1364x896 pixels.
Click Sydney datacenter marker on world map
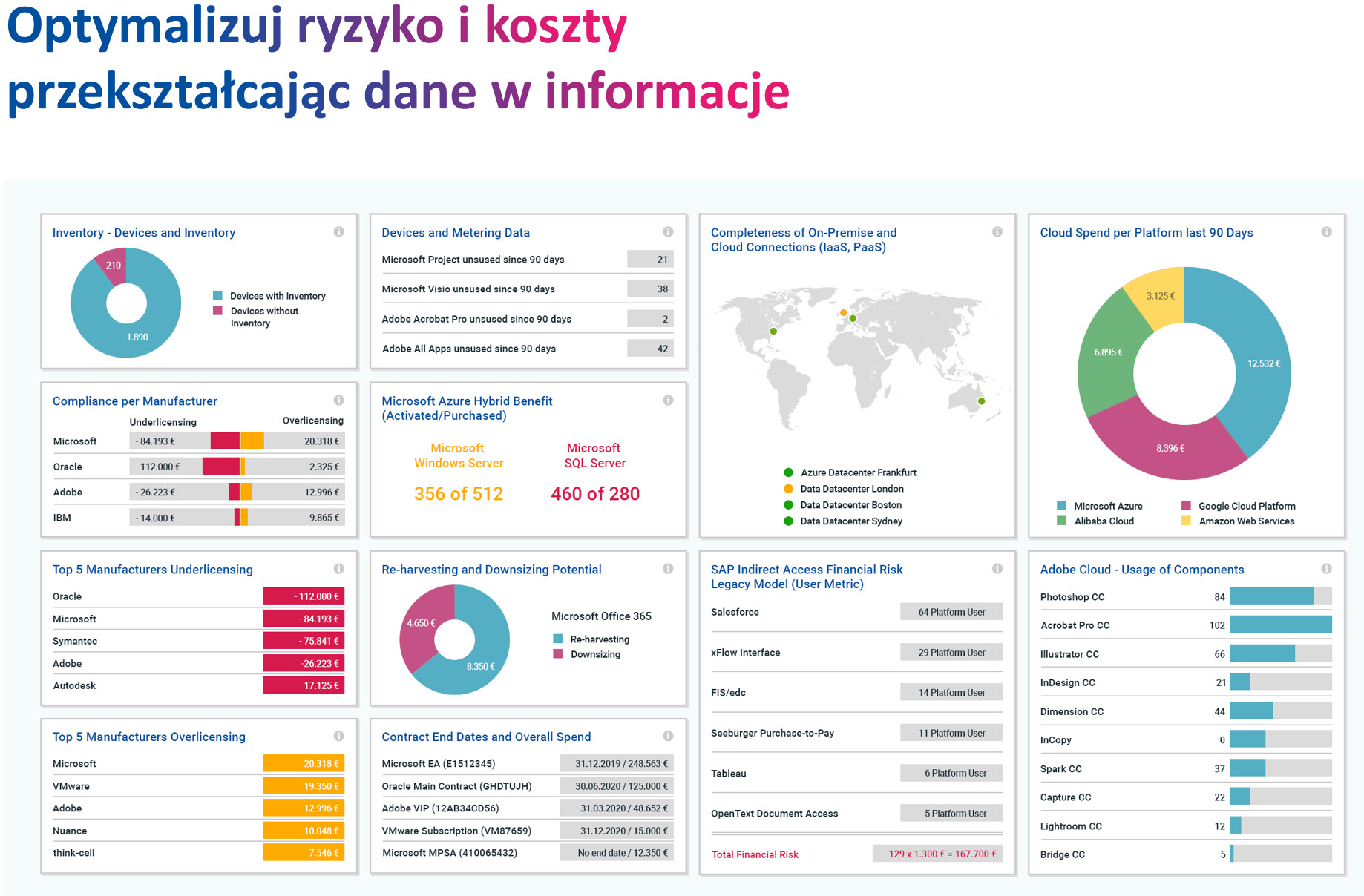tap(981, 401)
